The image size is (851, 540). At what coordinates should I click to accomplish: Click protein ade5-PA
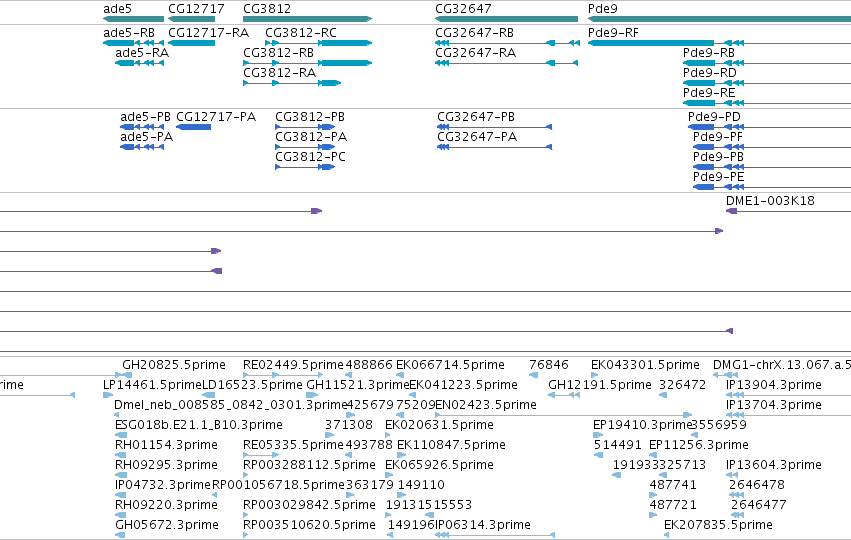(147, 137)
